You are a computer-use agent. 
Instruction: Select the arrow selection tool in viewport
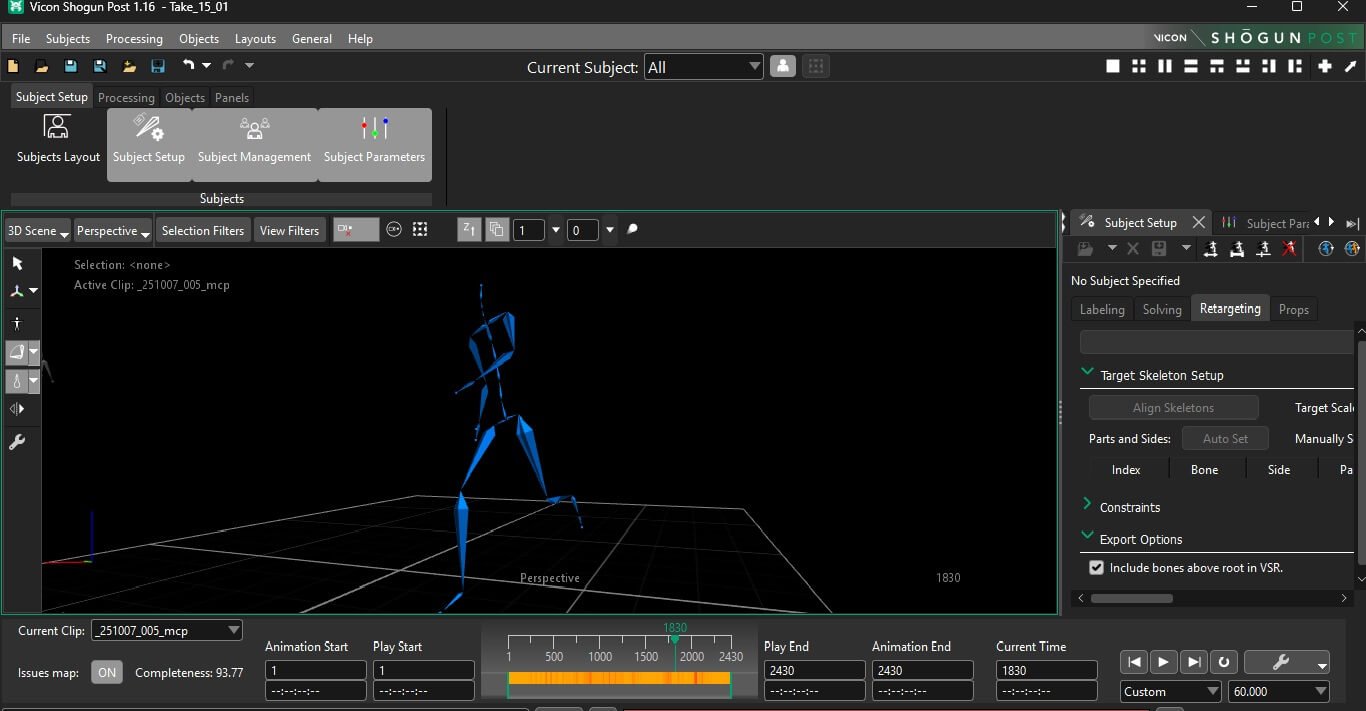(17, 263)
